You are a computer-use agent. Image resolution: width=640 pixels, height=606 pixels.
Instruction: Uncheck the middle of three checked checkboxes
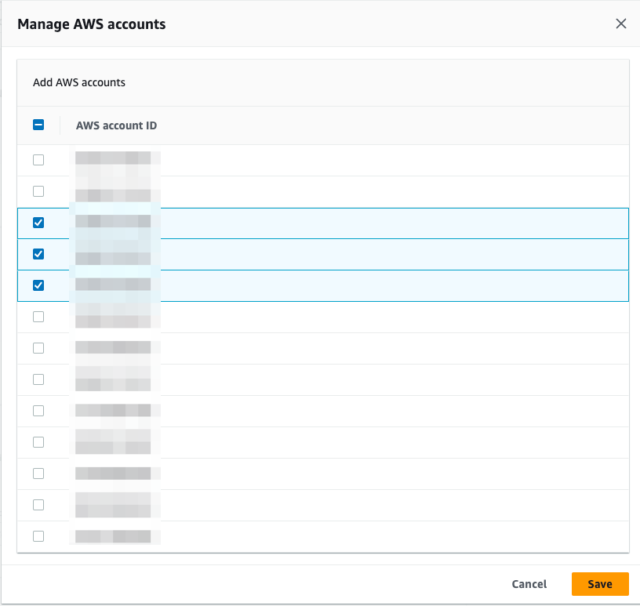38,254
